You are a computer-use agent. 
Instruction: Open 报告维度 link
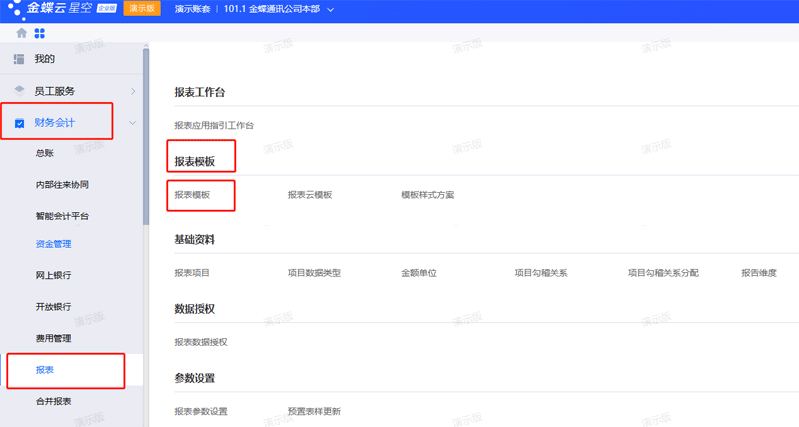click(x=759, y=273)
